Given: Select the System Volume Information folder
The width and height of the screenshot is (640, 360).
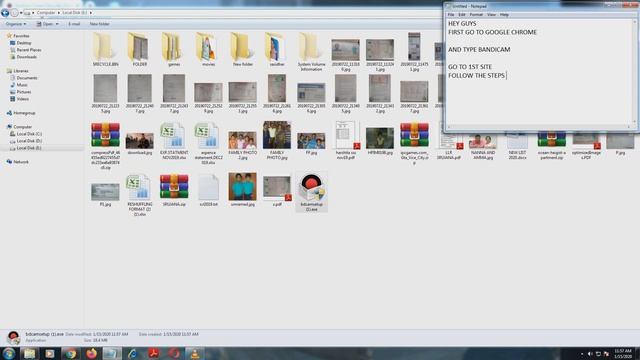Looking at the screenshot, I should (311, 47).
